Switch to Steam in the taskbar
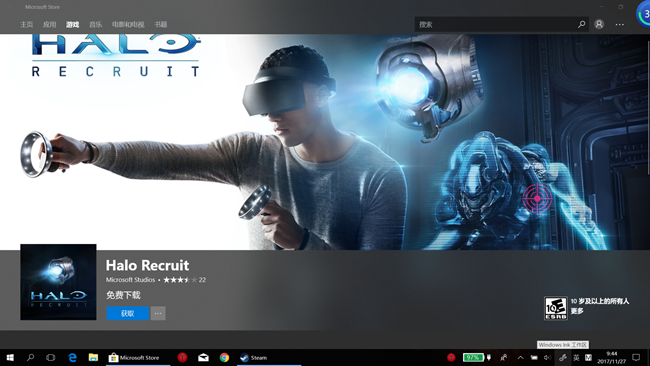Image resolution: width=650 pixels, height=366 pixels. click(254, 357)
